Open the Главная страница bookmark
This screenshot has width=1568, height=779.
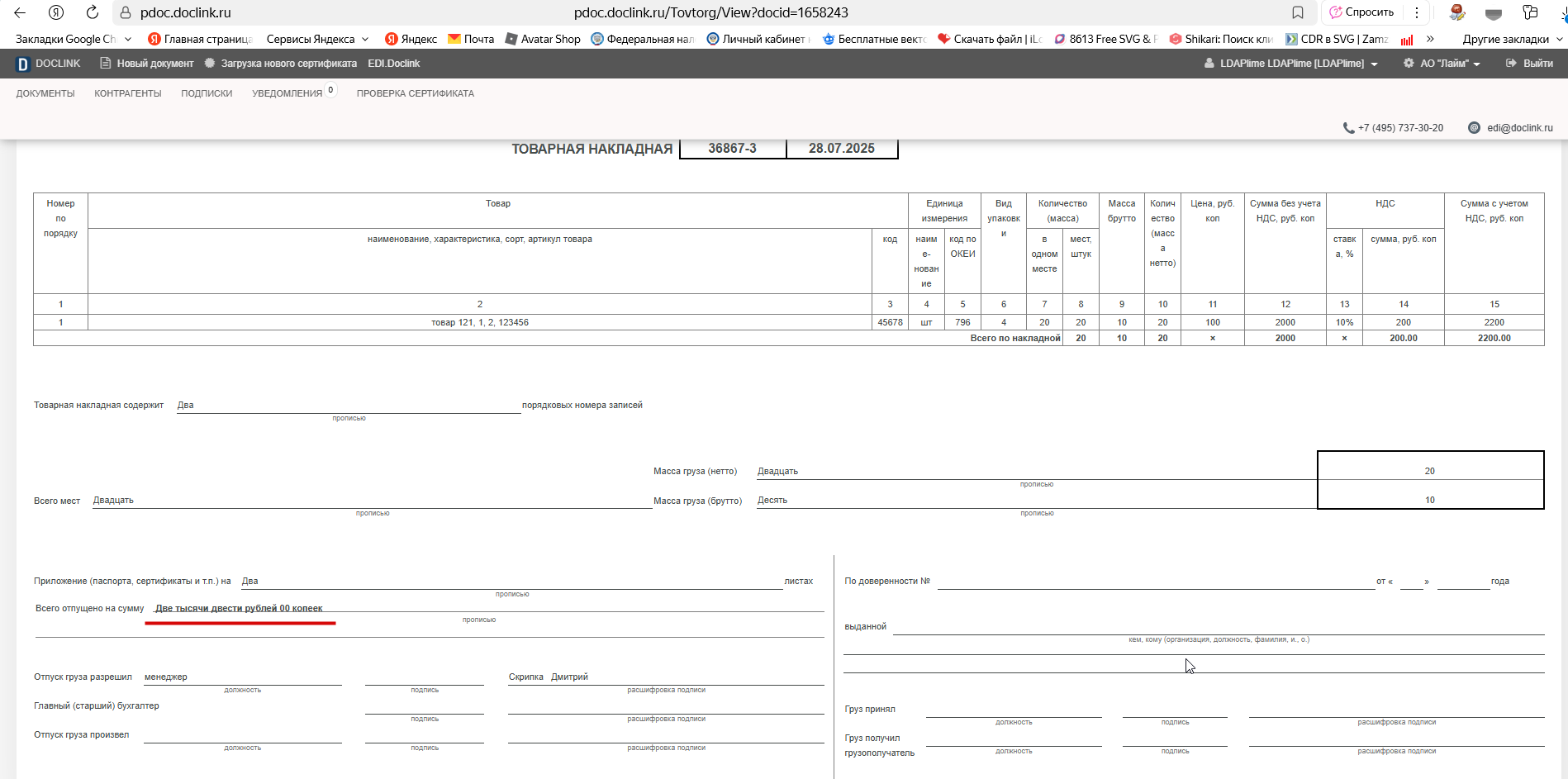(200, 39)
